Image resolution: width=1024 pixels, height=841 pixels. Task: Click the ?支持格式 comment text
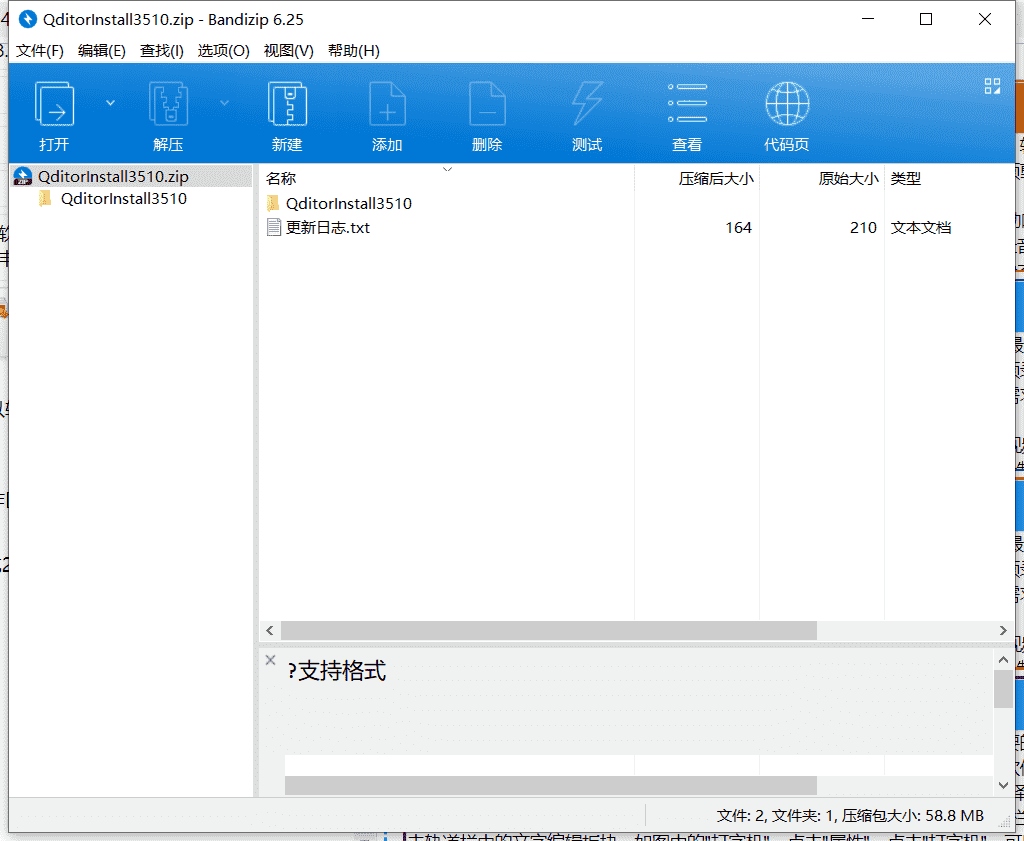(337, 671)
